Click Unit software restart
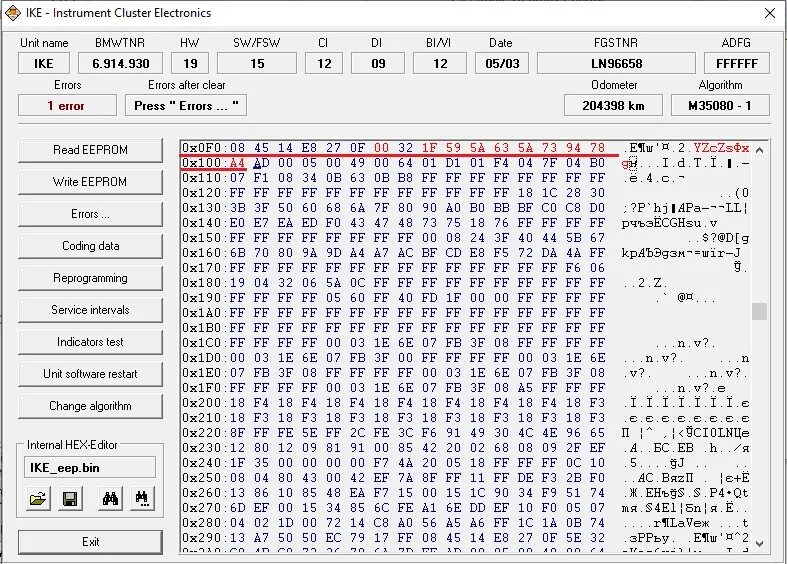The width and height of the screenshot is (787, 564). 90,374
